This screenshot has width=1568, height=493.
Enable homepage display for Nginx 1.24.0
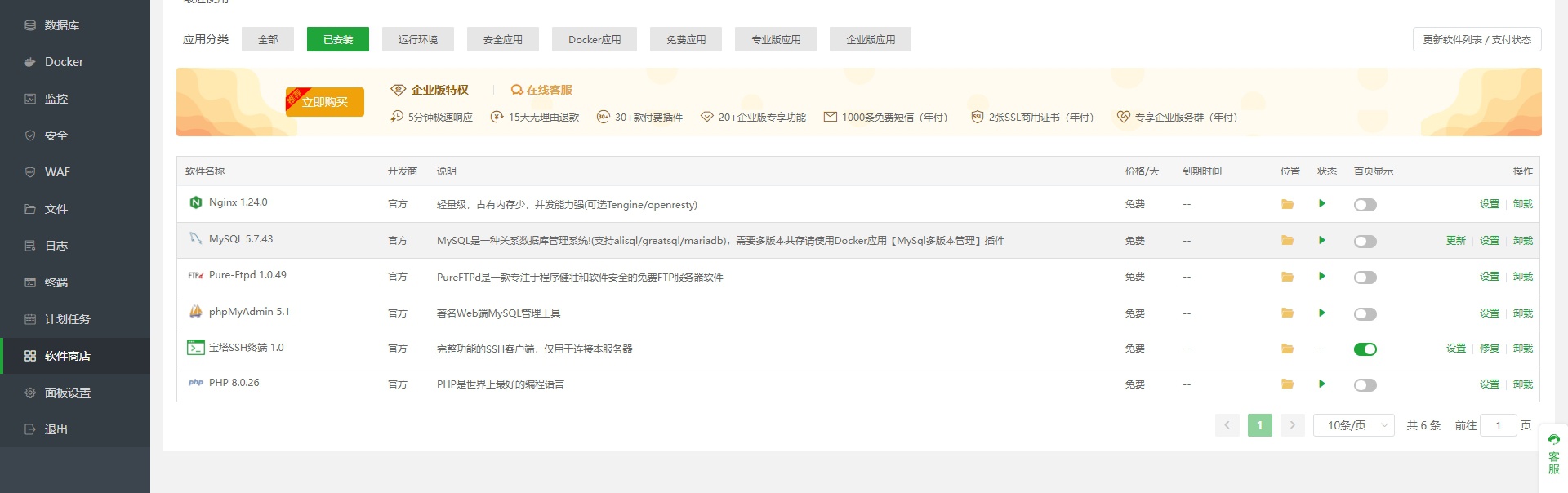pyautogui.click(x=1365, y=205)
